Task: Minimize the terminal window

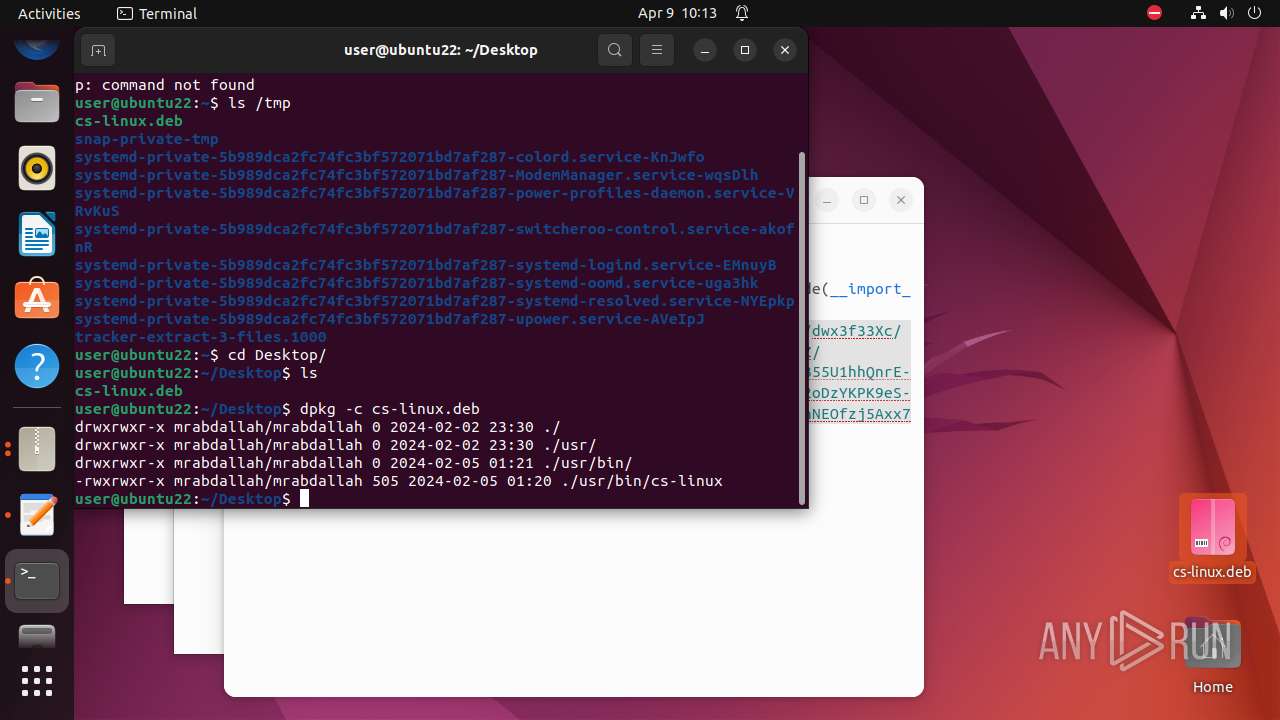Action: pyautogui.click(x=705, y=50)
